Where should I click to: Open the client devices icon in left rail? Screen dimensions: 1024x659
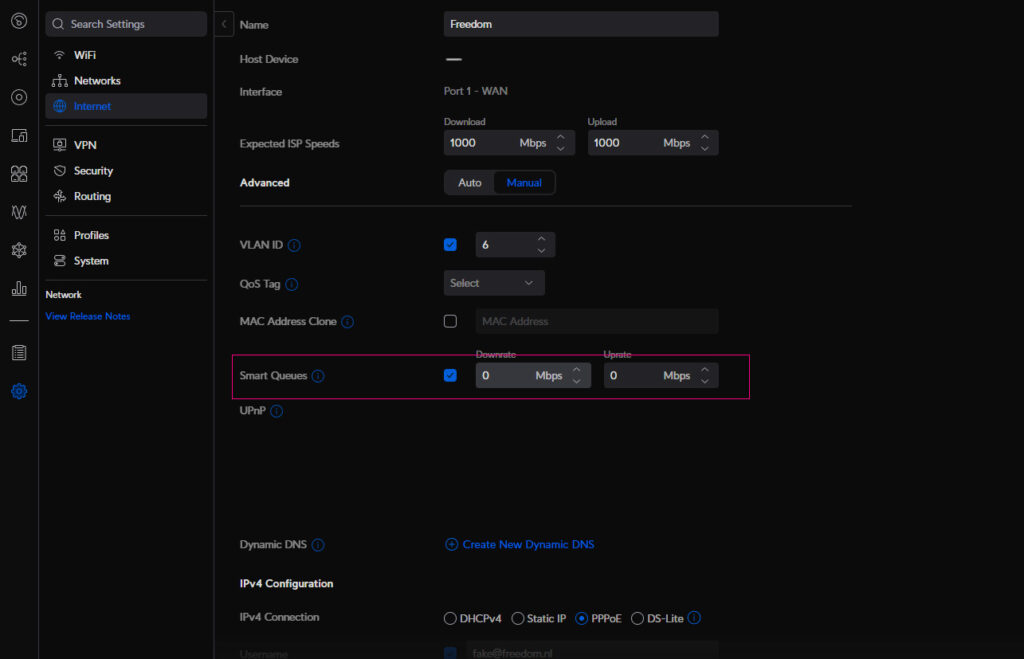tap(19, 135)
